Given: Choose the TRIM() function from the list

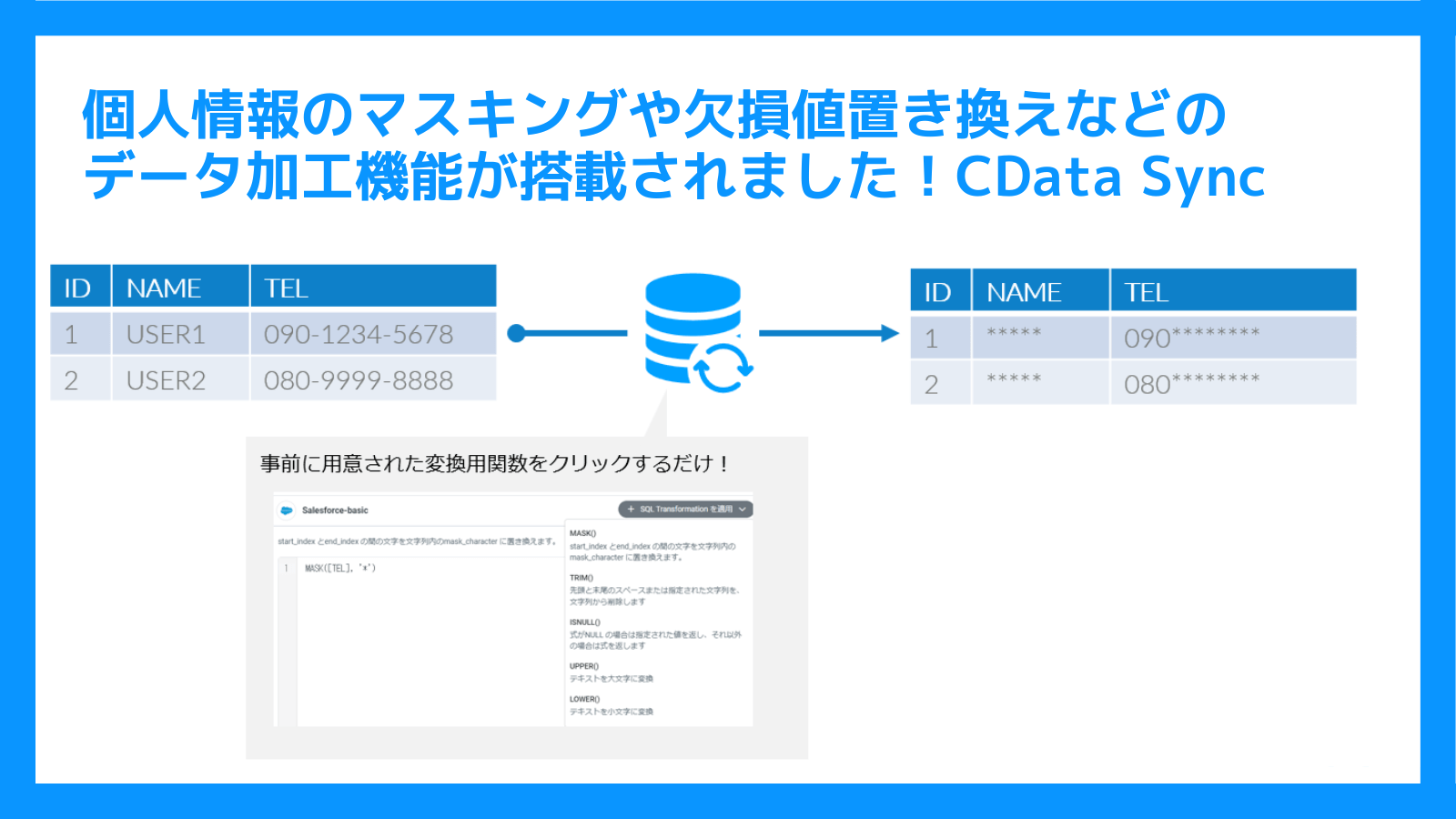Looking at the screenshot, I should (x=581, y=578).
